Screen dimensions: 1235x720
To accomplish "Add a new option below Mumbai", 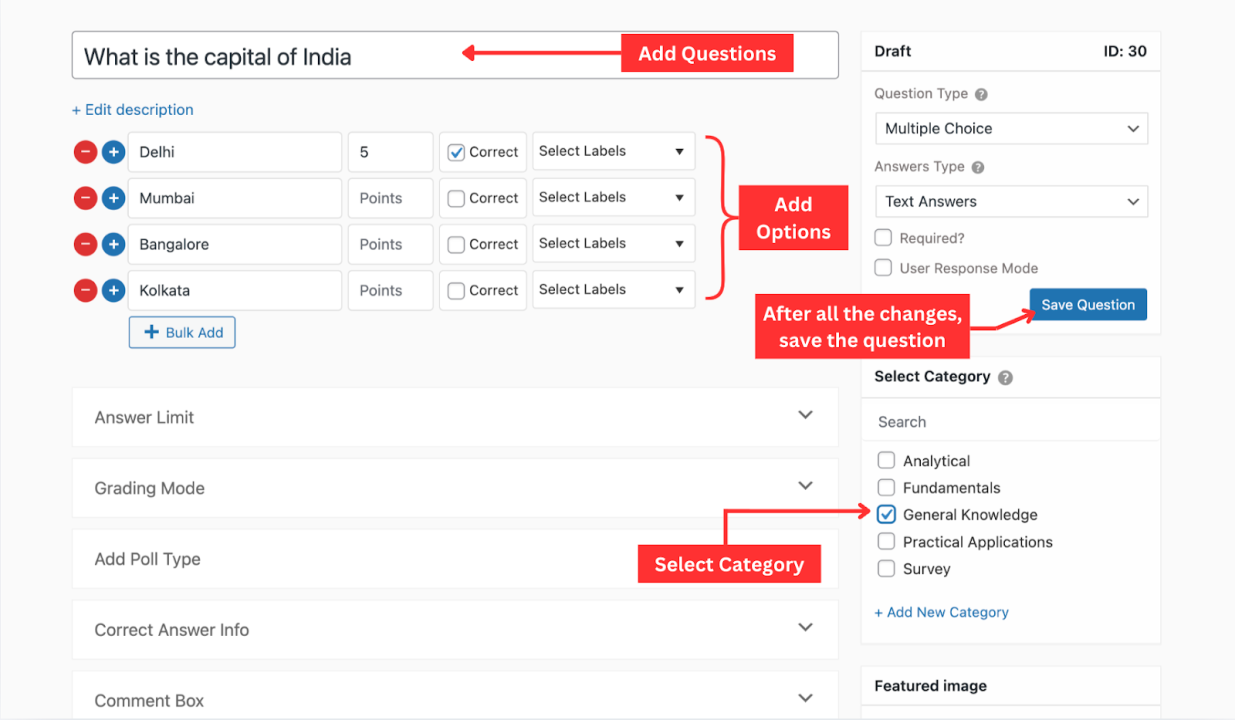I will point(113,197).
